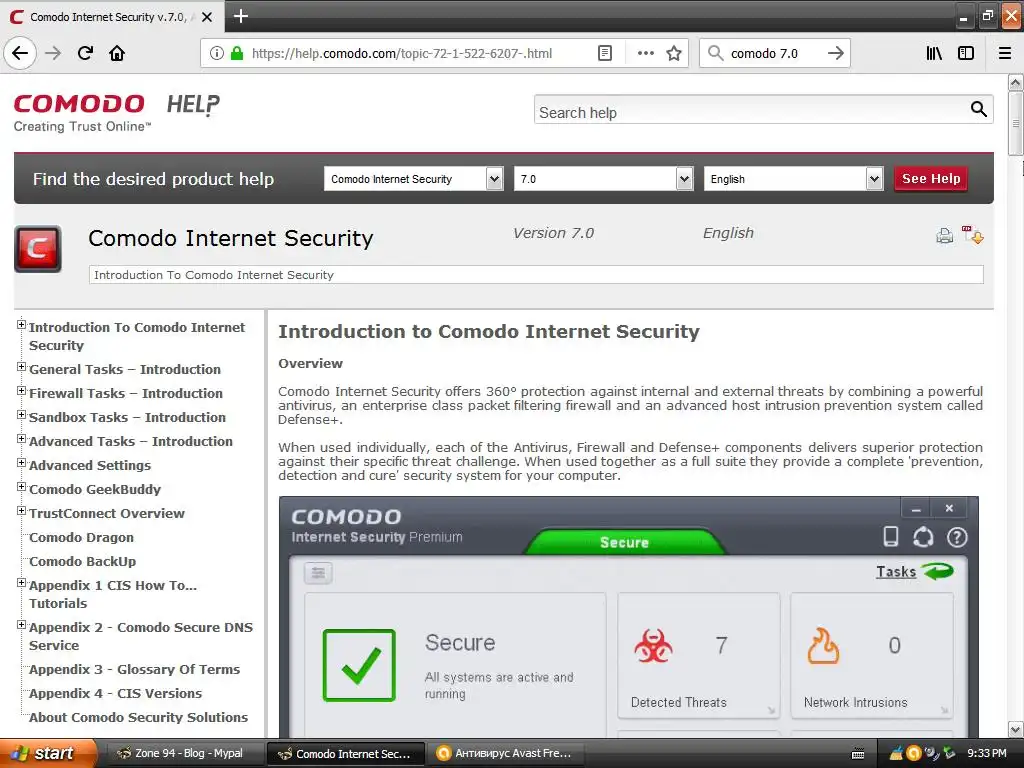Click the taskbar clock showing 9:33 PM
Viewport: 1024px width, 768px height.
coord(987,753)
